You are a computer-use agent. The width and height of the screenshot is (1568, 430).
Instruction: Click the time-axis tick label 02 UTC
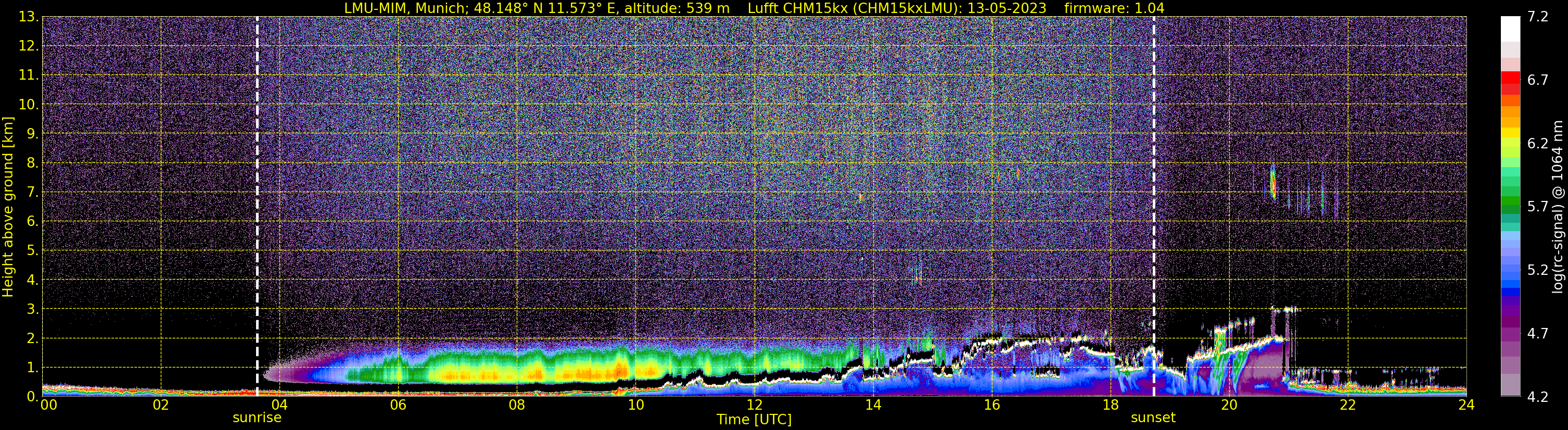point(161,406)
